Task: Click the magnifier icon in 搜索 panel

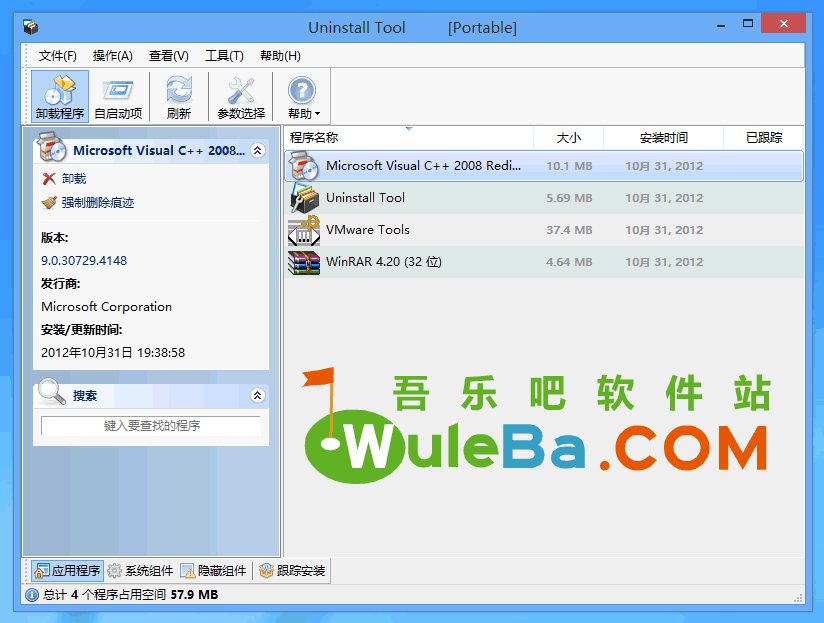Action: point(52,392)
